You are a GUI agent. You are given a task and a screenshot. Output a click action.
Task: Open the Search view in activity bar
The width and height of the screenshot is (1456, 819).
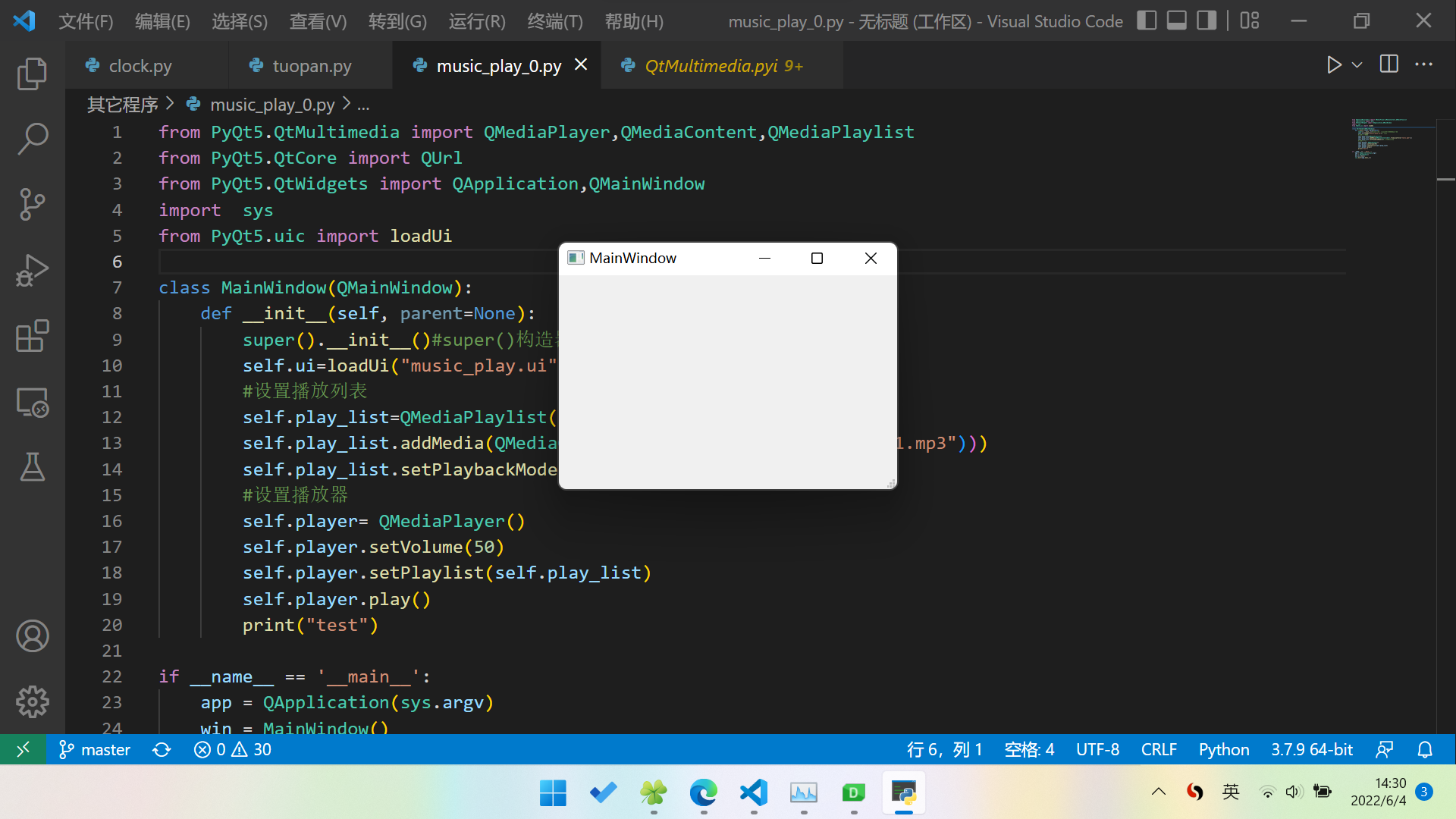tap(32, 139)
